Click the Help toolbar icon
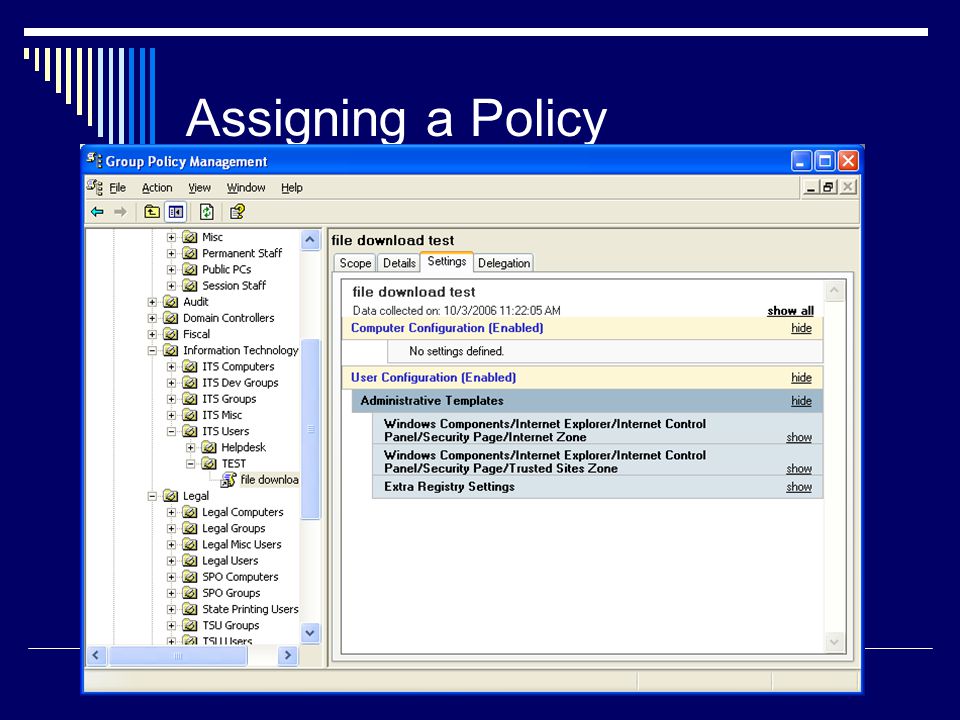The height and width of the screenshot is (720, 960). (237, 212)
